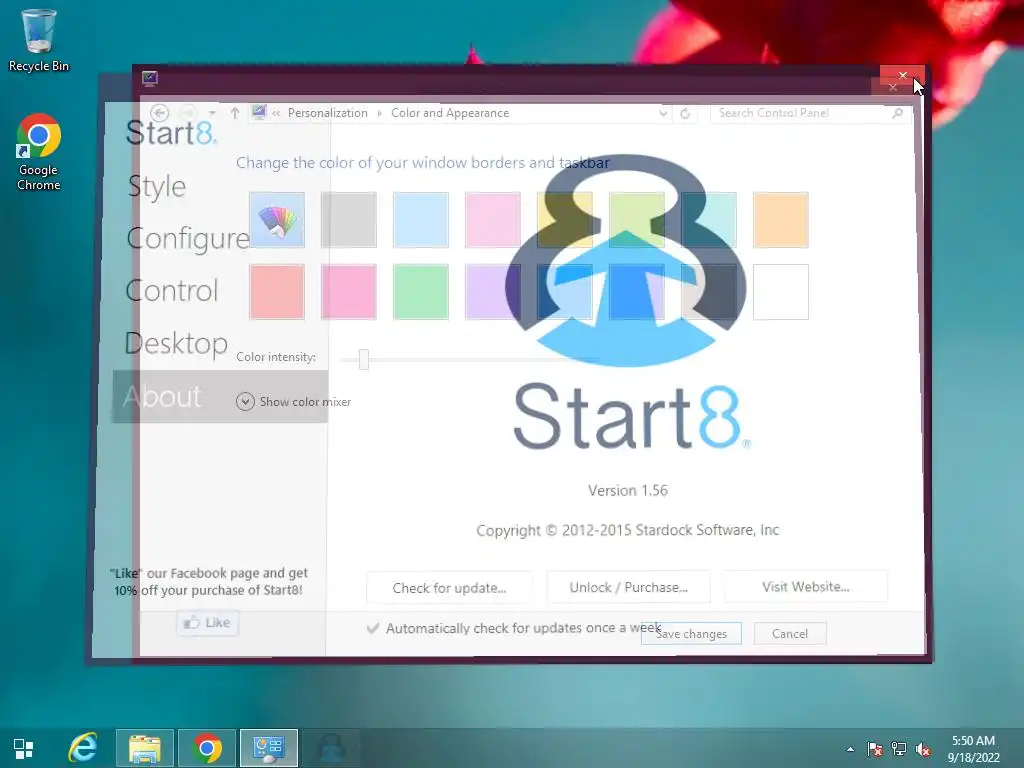
Task: Click Check for update button
Action: click(x=449, y=588)
